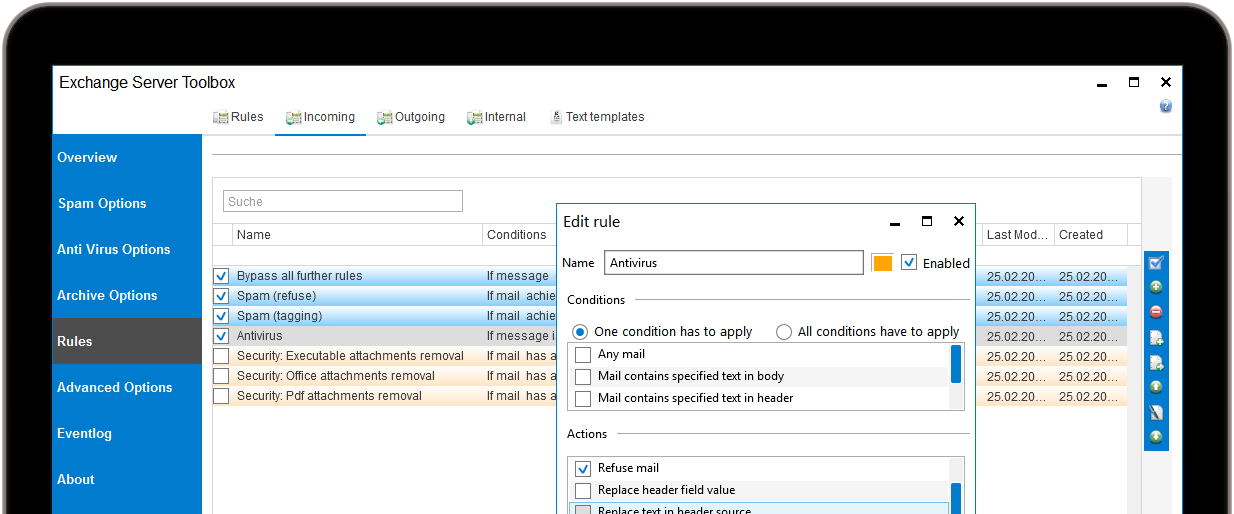
Task: Uncheck the Refuse mail action
Action: click(x=583, y=468)
